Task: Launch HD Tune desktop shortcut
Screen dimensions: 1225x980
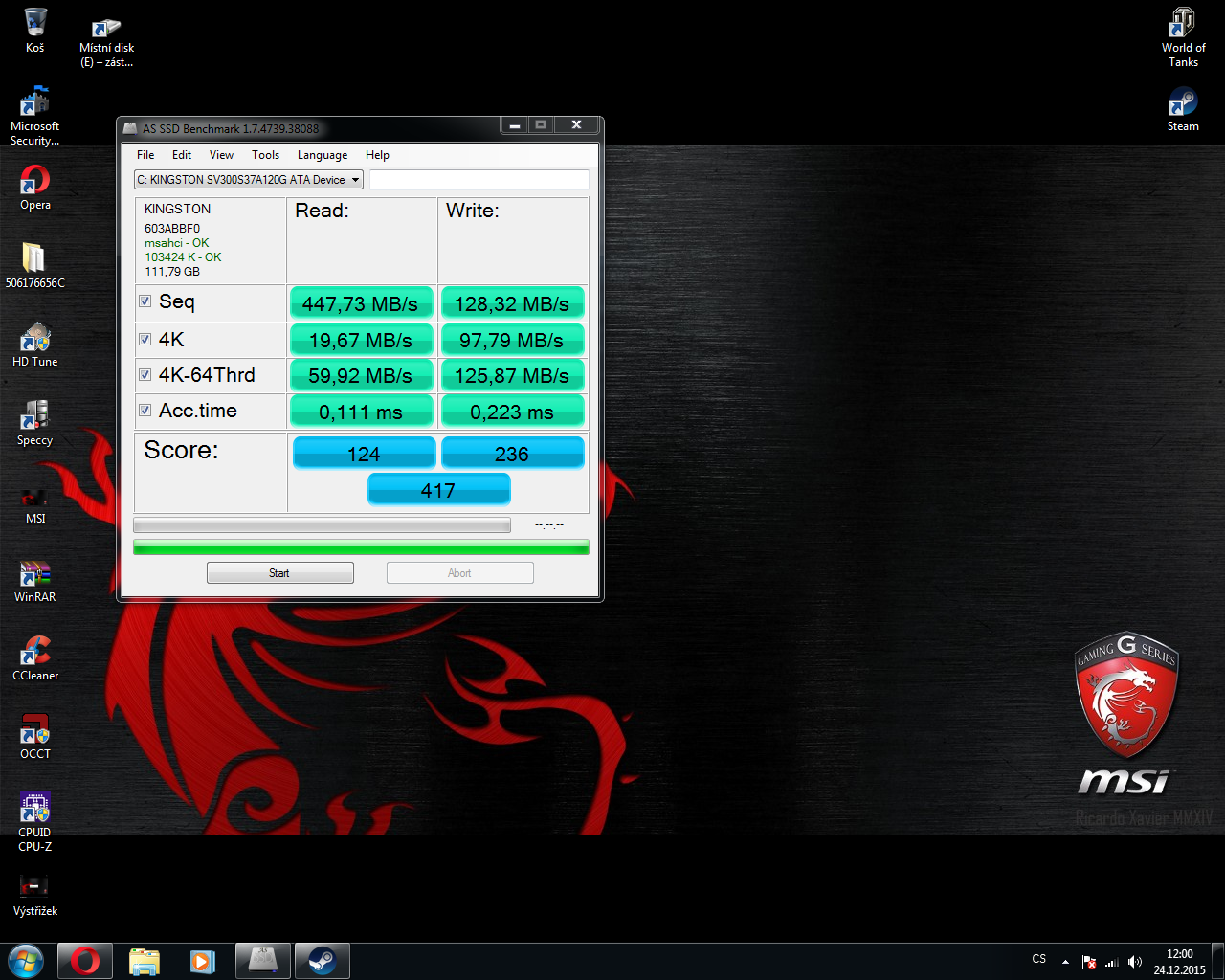Action: [35, 344]
